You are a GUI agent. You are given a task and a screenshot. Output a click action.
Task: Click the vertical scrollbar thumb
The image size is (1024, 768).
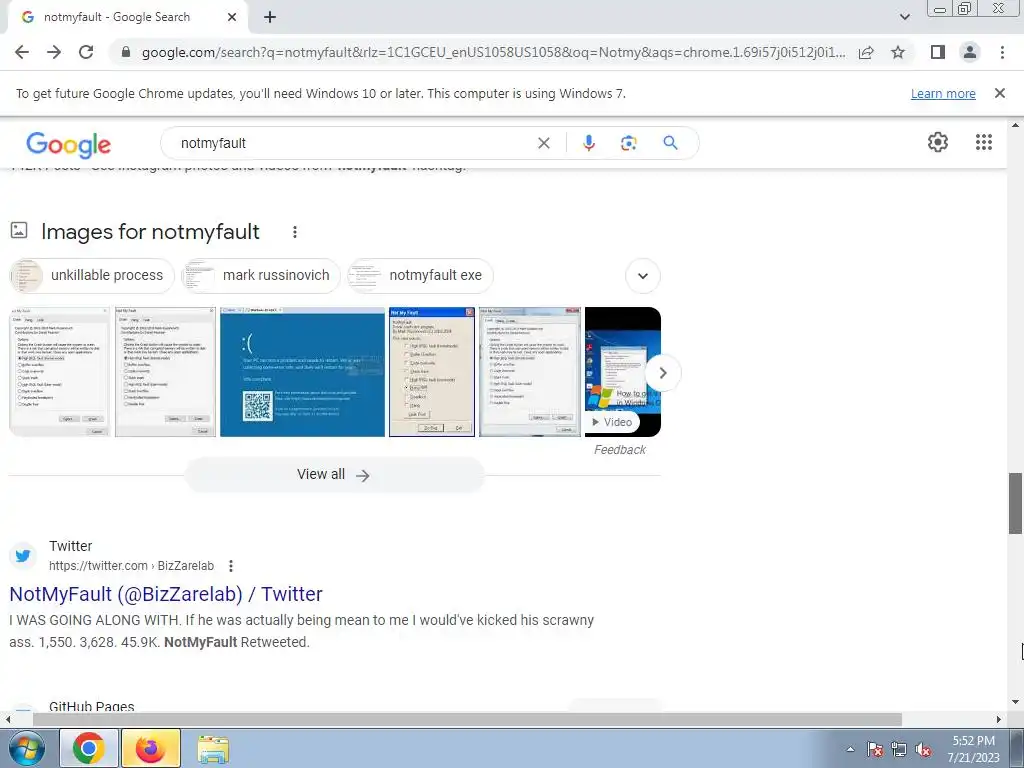(x=1015, y=503)
